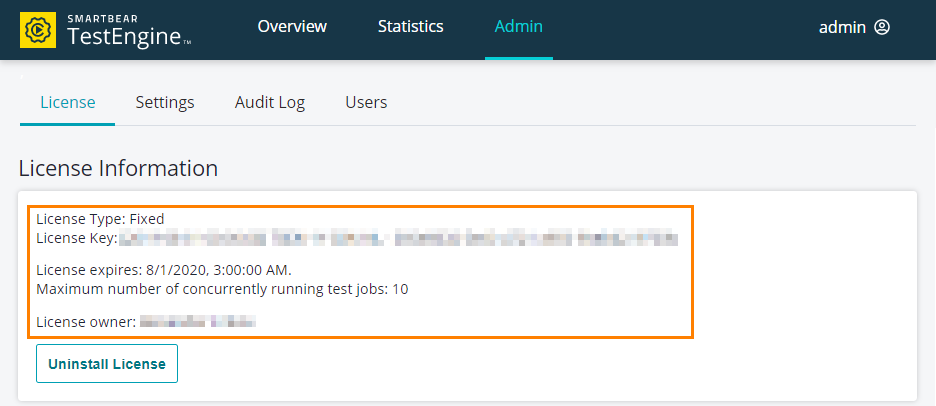Click the 'License Key:' label
Screen dimensions: 936x406
point(76,238)
